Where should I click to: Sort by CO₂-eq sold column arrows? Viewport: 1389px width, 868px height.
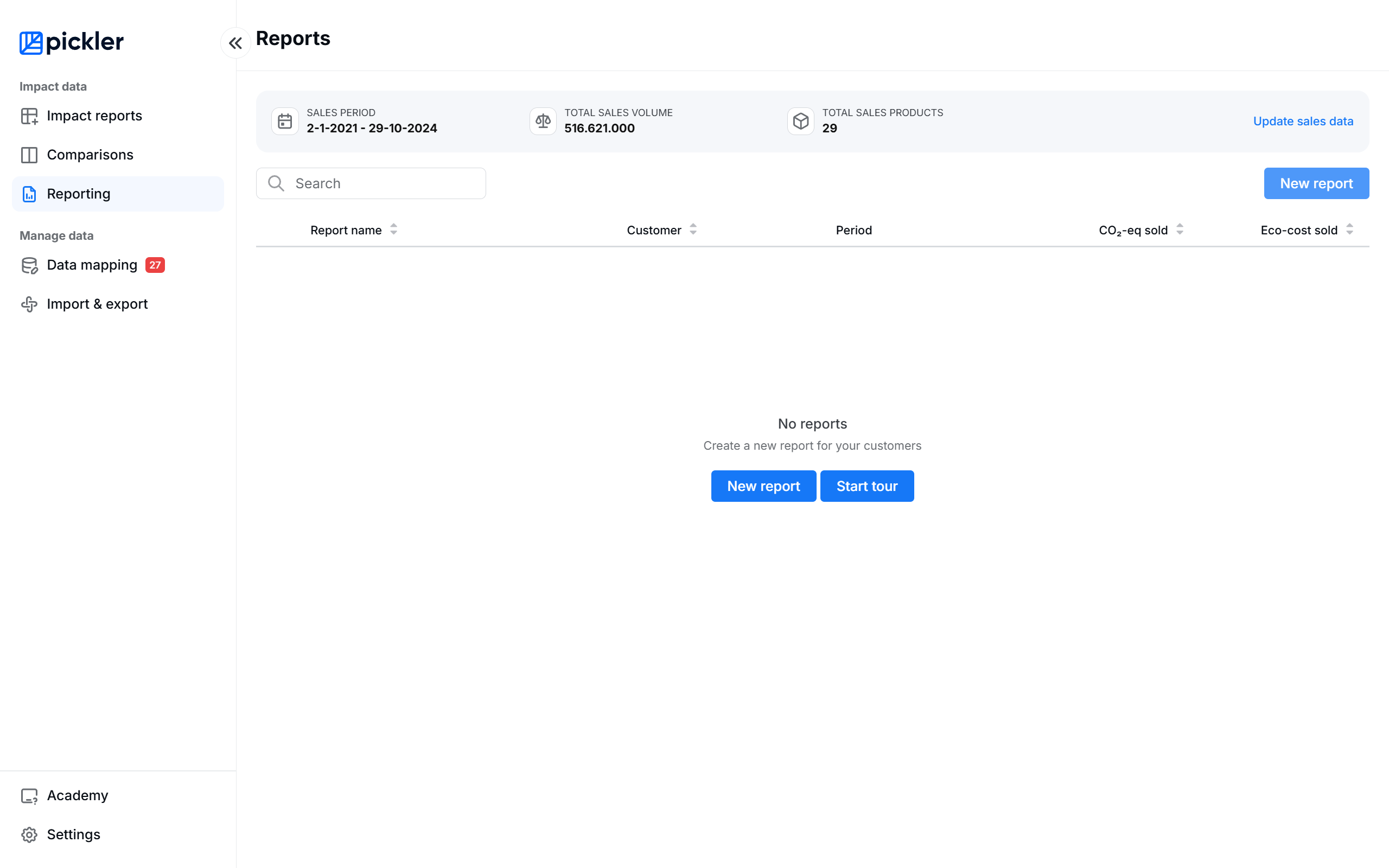click(x=1180, y=229)
